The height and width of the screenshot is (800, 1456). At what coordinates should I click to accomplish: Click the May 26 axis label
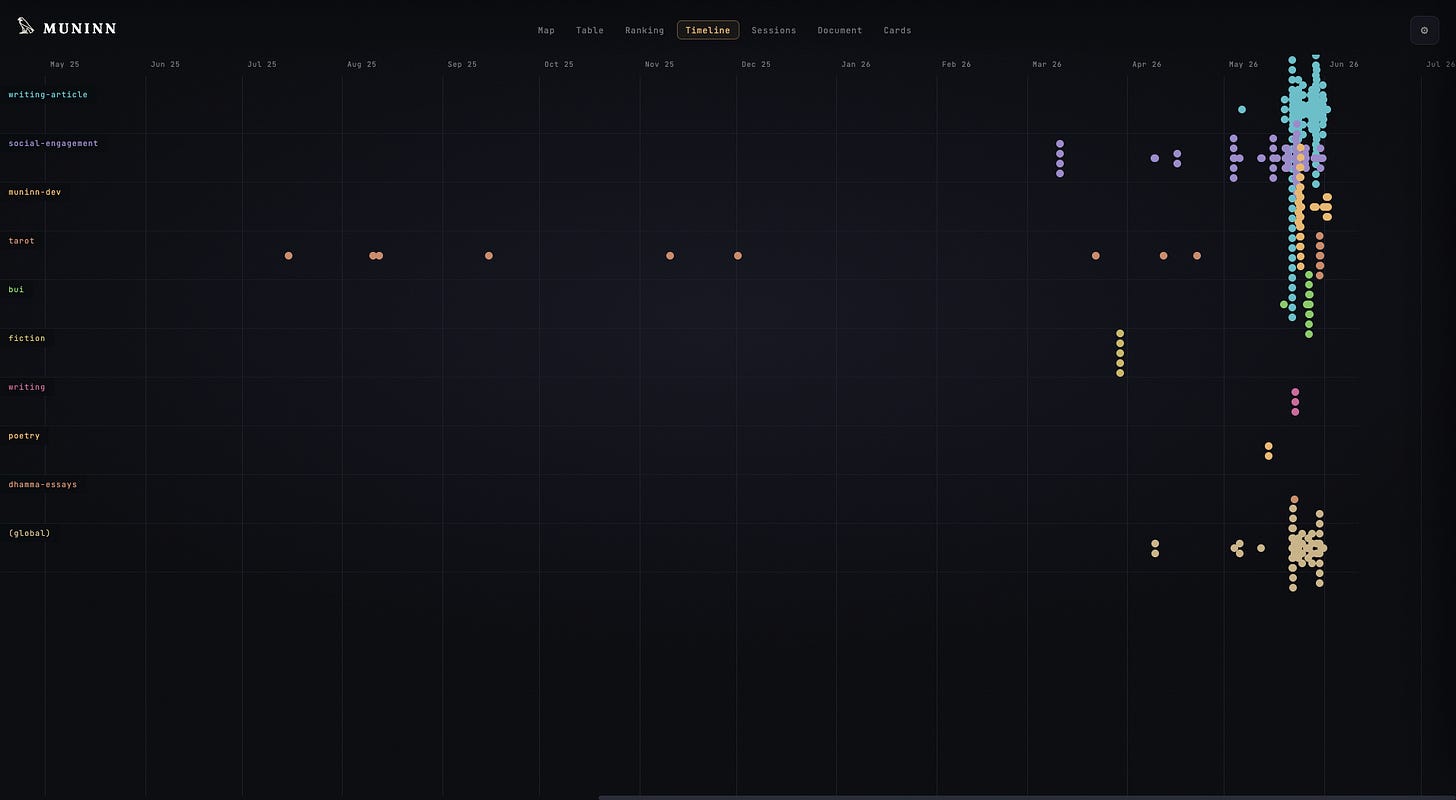pyautogui.click(x=1243, y=64)
